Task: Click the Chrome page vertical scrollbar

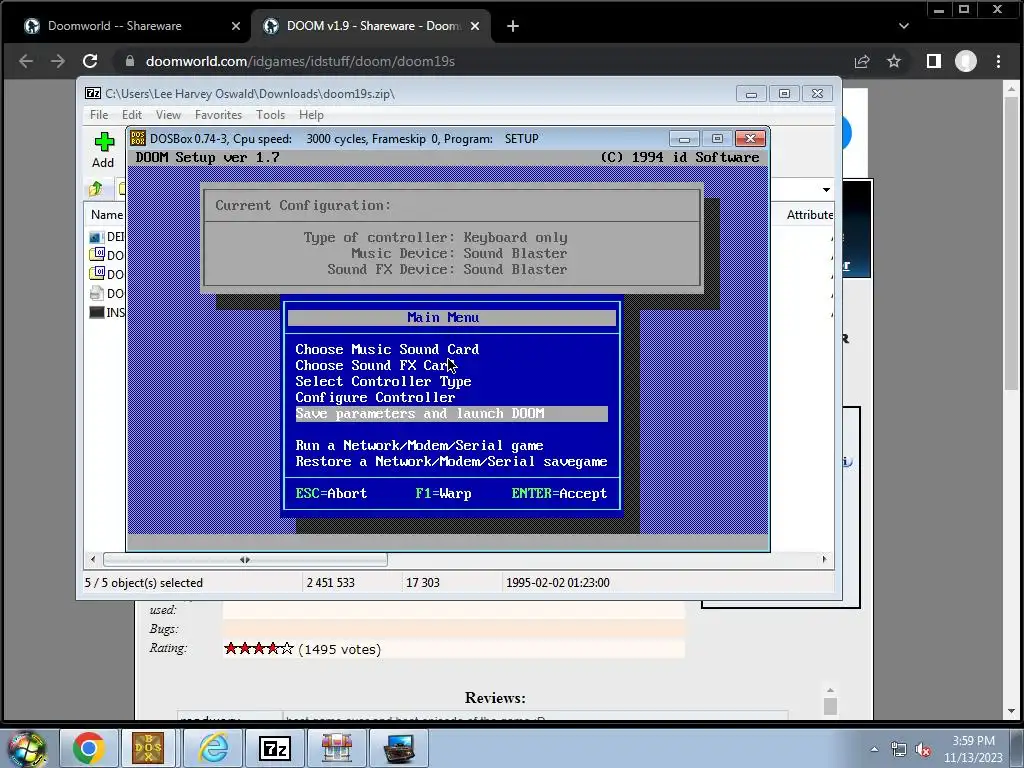Action: coord(1012,242)
